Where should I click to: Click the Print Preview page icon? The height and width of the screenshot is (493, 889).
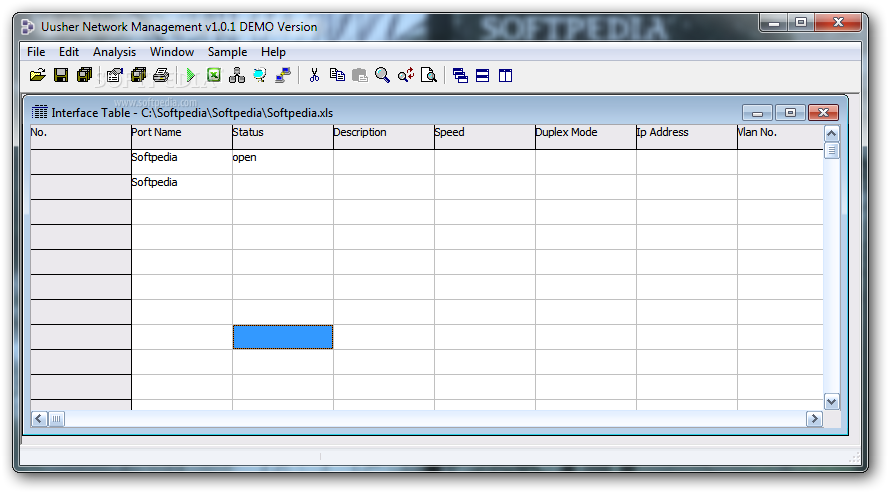[429, 75]
